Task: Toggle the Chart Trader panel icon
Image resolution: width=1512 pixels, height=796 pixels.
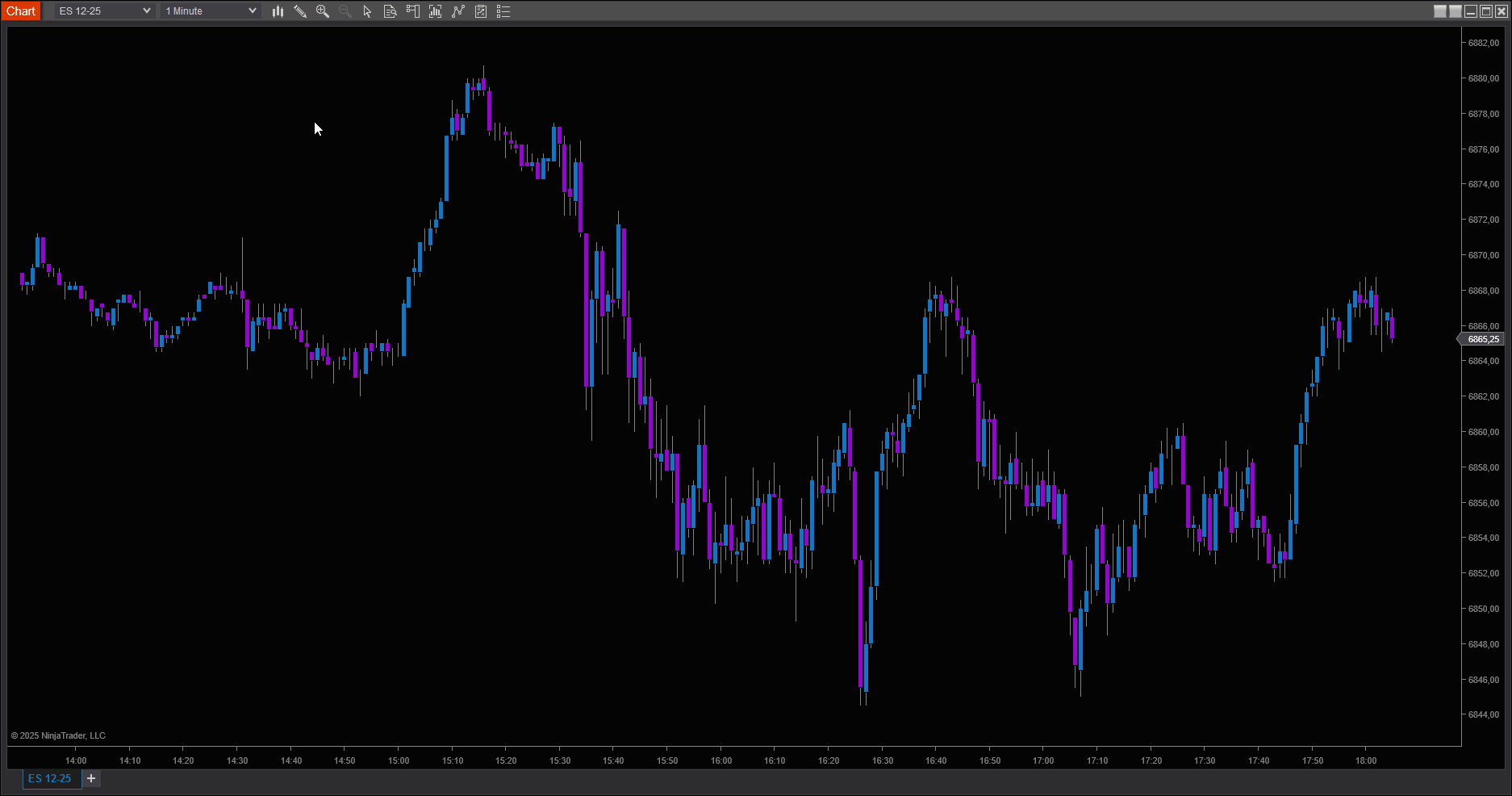Action: 413,11
